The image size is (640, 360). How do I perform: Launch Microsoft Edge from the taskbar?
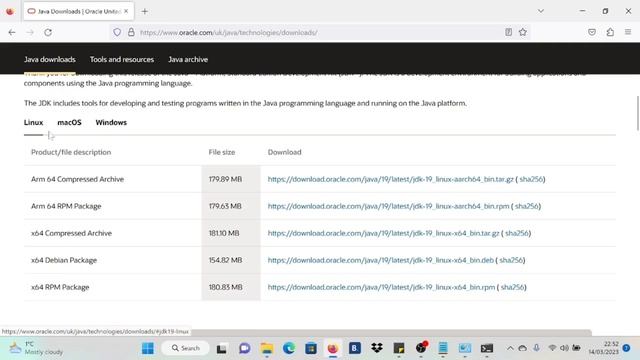tap(289, 348)
